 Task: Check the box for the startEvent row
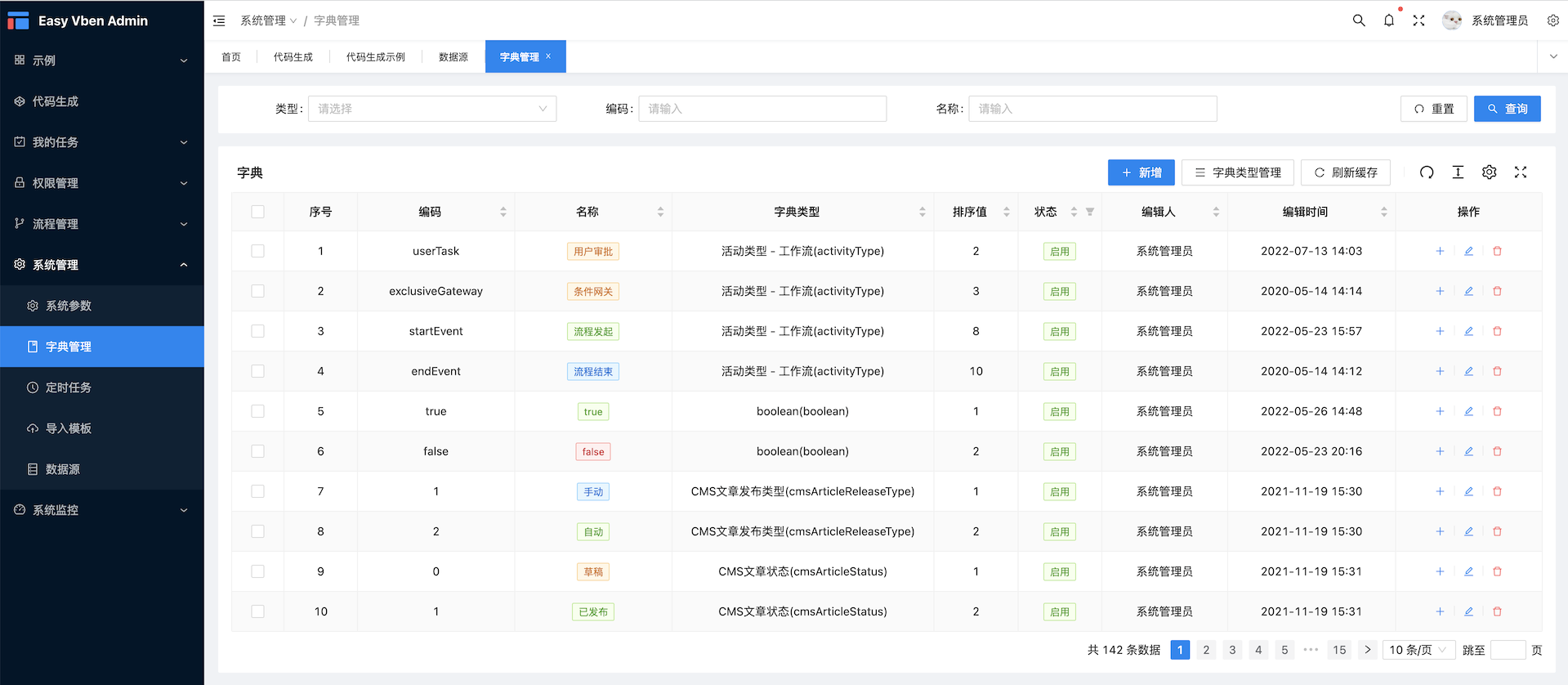pyautogui.click(x=258, y=331)
